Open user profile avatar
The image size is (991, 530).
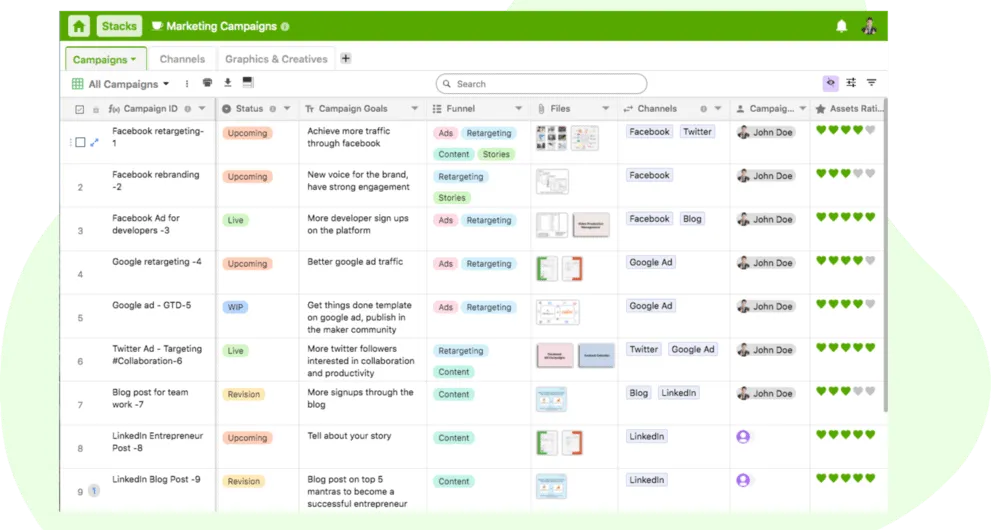869,26
